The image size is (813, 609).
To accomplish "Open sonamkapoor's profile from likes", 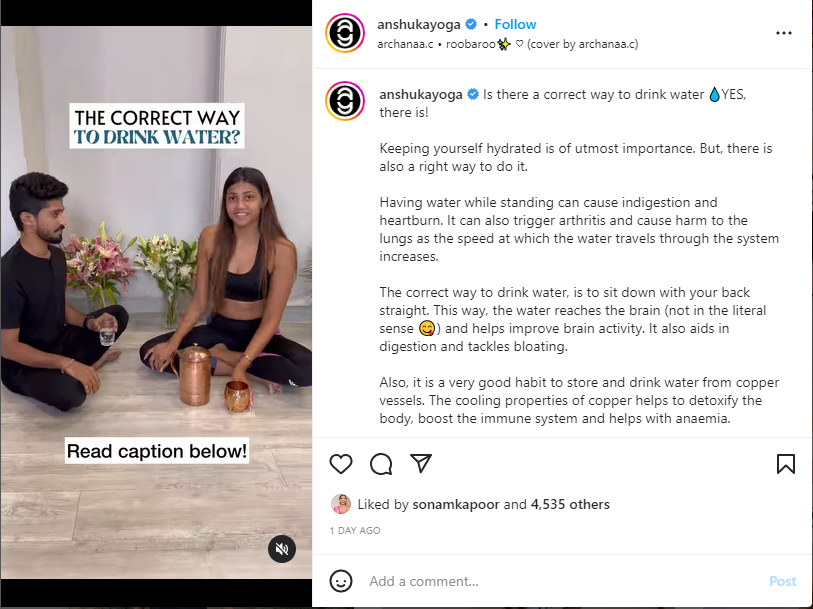I will (x=457, y=504).
